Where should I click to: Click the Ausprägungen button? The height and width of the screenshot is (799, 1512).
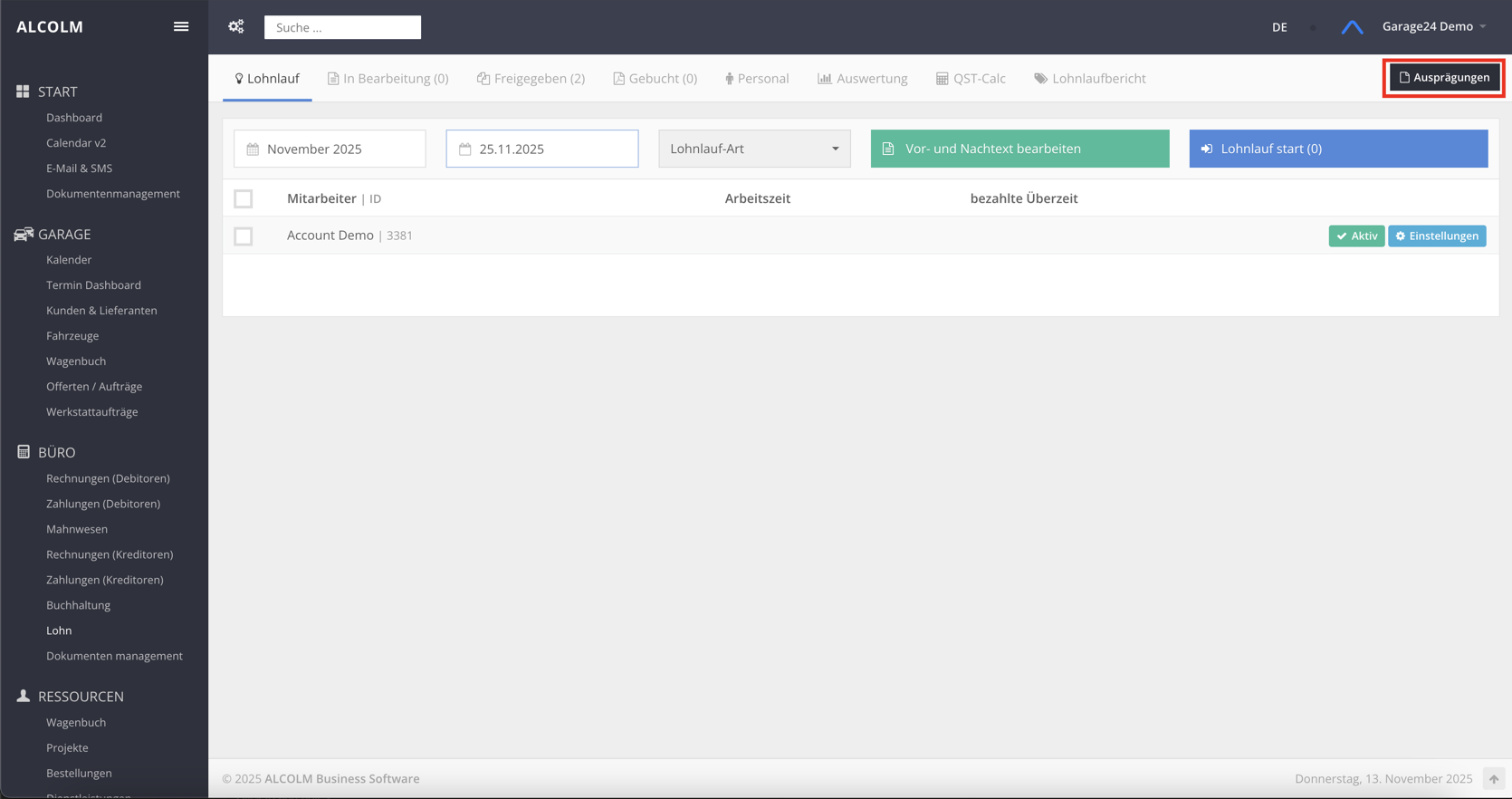point(1444,78)
